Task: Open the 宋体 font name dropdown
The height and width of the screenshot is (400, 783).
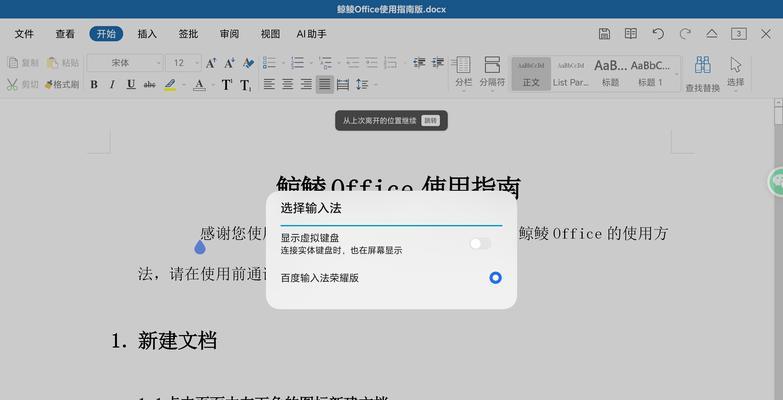Action: [x=125, y=63]
